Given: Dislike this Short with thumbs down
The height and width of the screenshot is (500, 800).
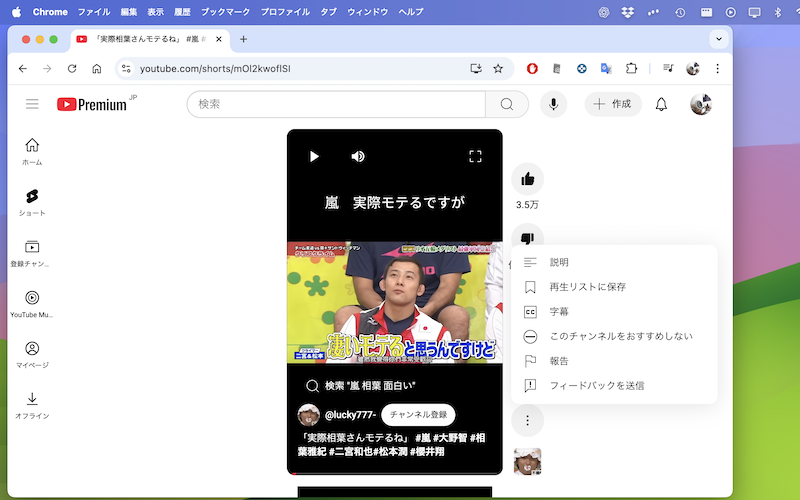Looking at the screenshot, I should point(528,236).
